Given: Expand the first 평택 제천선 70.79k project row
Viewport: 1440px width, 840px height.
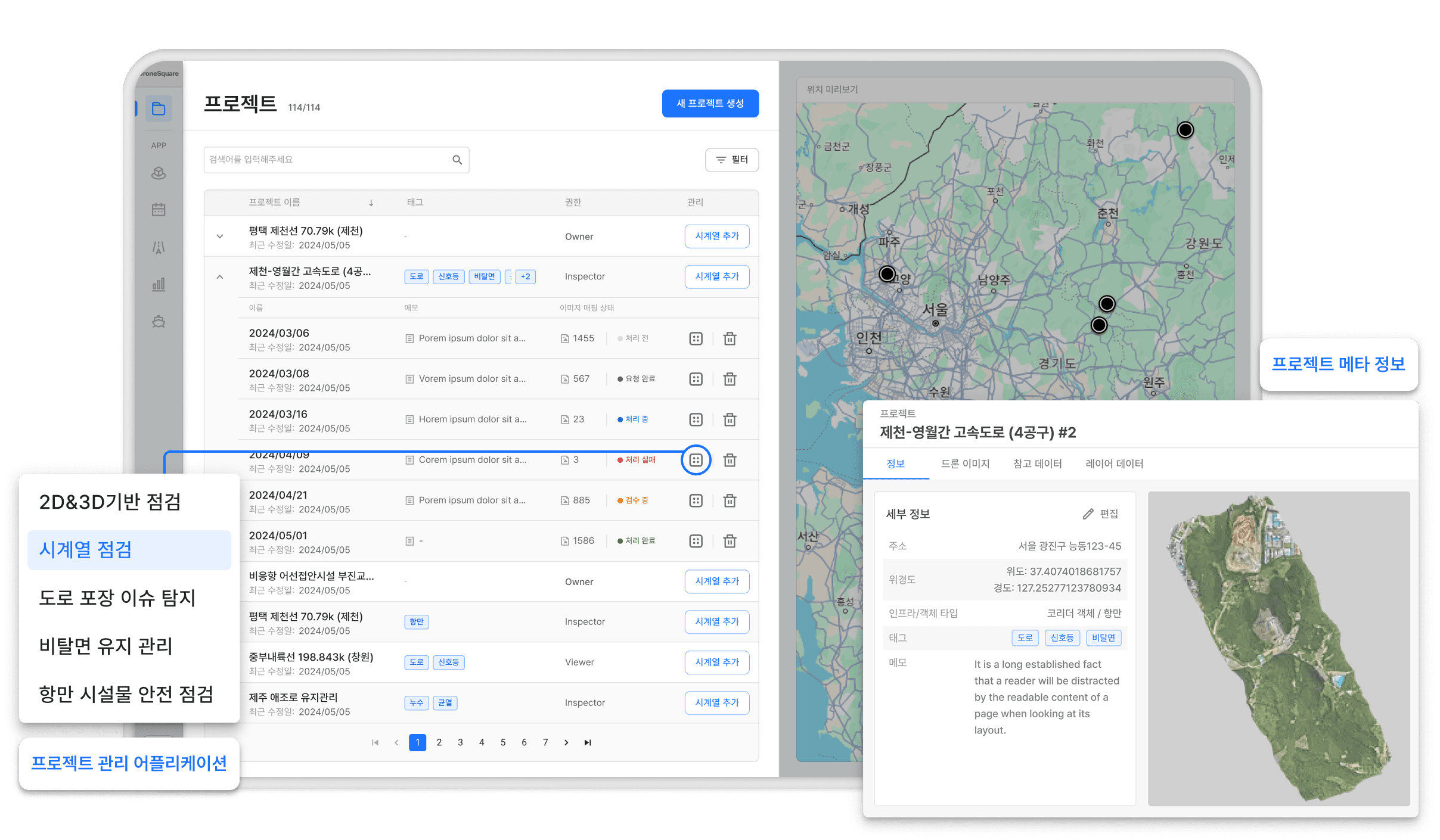Looking at the screenshot, I should (x=220, y=237).
